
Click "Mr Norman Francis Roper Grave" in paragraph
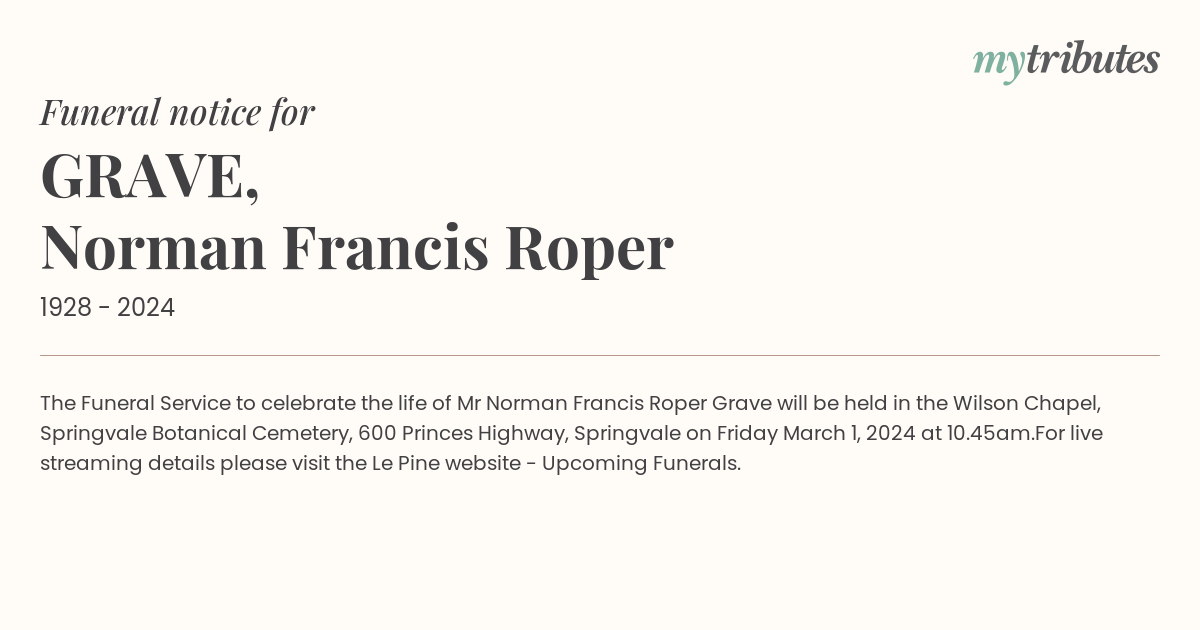(x=614, y=404)
